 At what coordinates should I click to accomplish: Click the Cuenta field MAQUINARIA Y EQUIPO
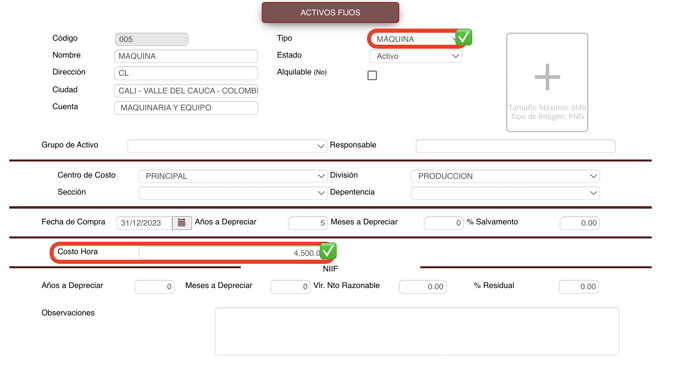coord(186,108)
